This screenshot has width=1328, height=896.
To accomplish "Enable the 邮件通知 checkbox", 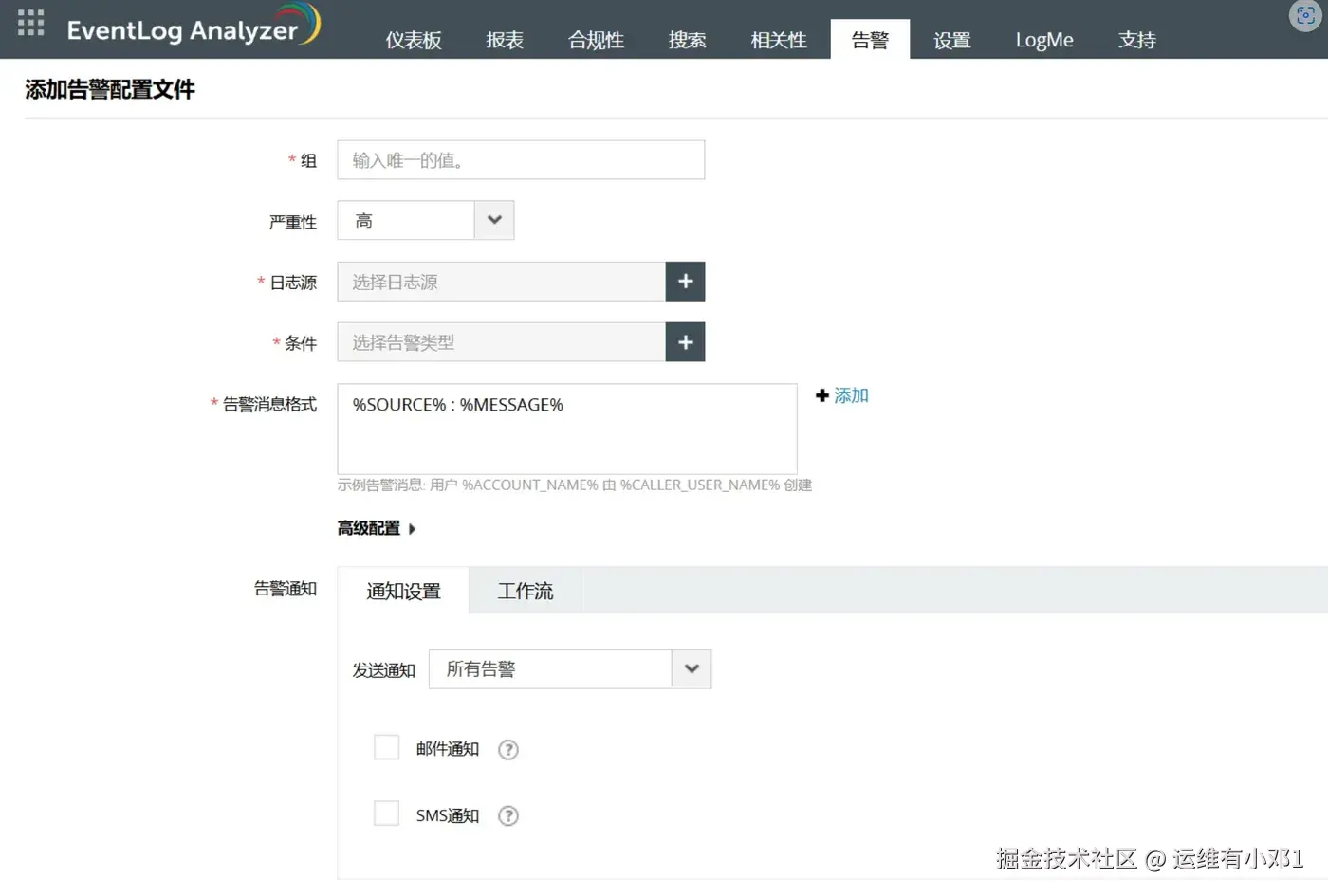I will tap(386, 747).
